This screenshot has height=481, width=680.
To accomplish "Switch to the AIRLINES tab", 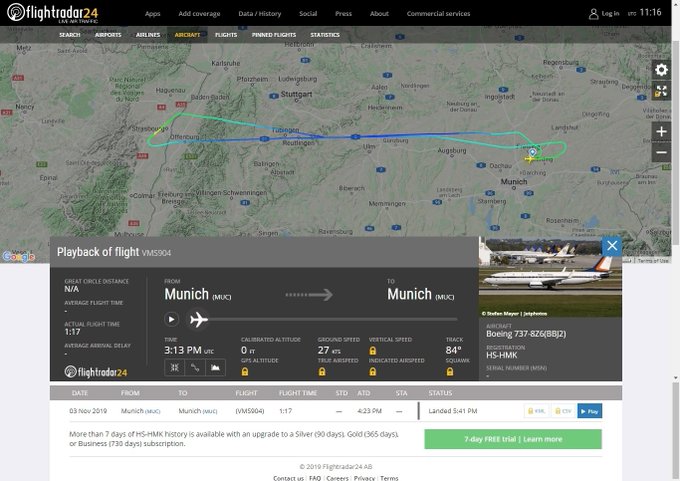I will 148,35.
